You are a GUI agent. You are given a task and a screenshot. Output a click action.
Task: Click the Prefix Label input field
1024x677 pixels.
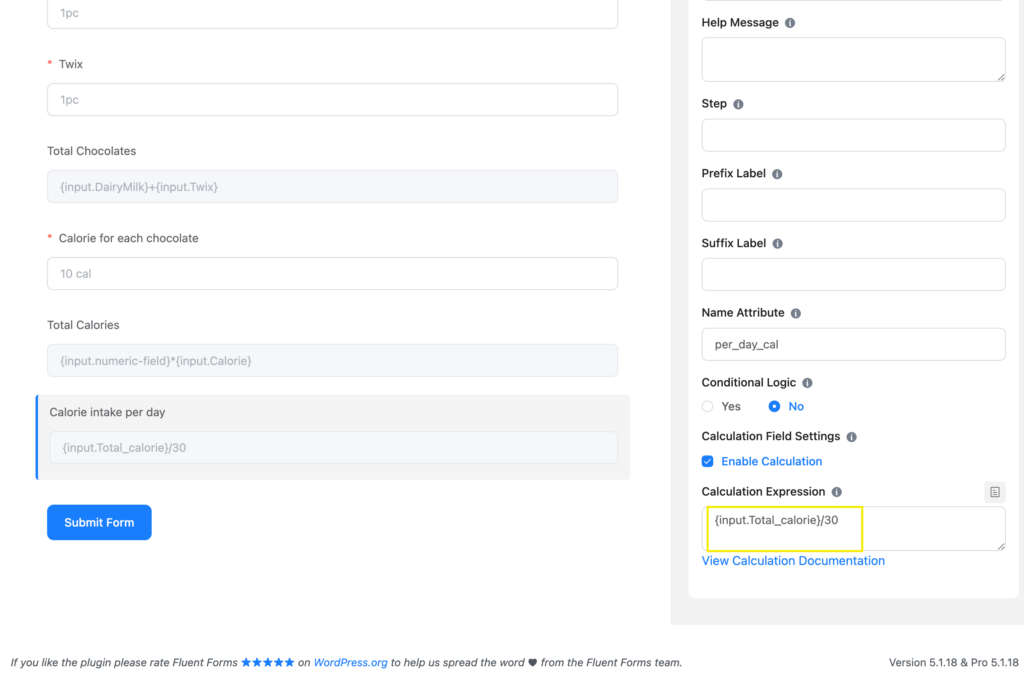click(x=853, y=205)
